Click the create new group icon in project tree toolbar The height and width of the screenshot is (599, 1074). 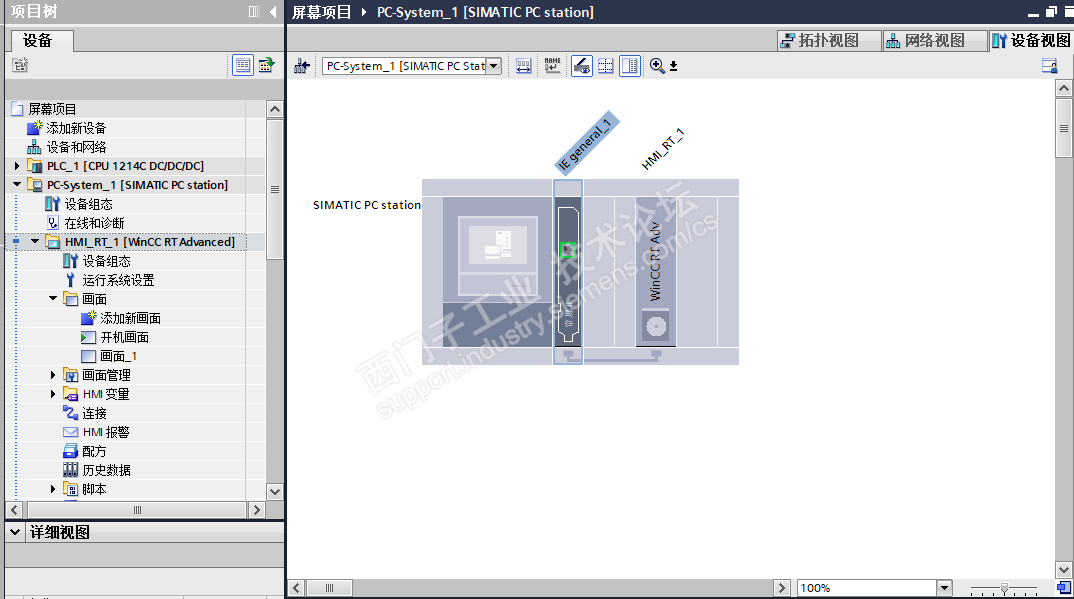[20, 65]
